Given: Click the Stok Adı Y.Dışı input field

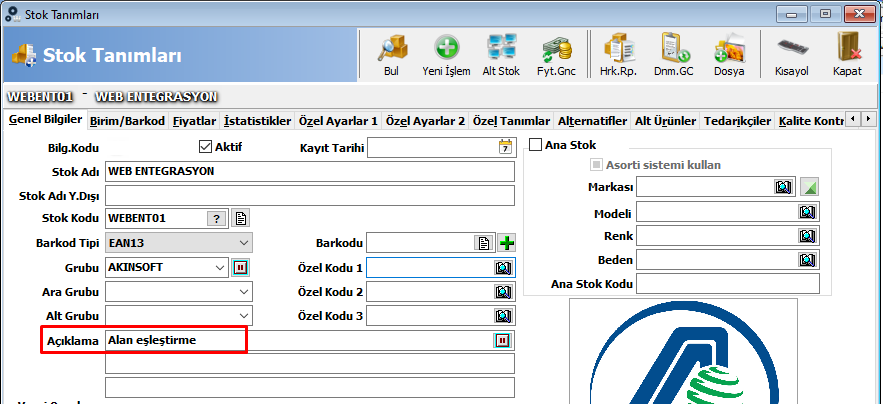Looking at the screenshot, I should [310, 196].
